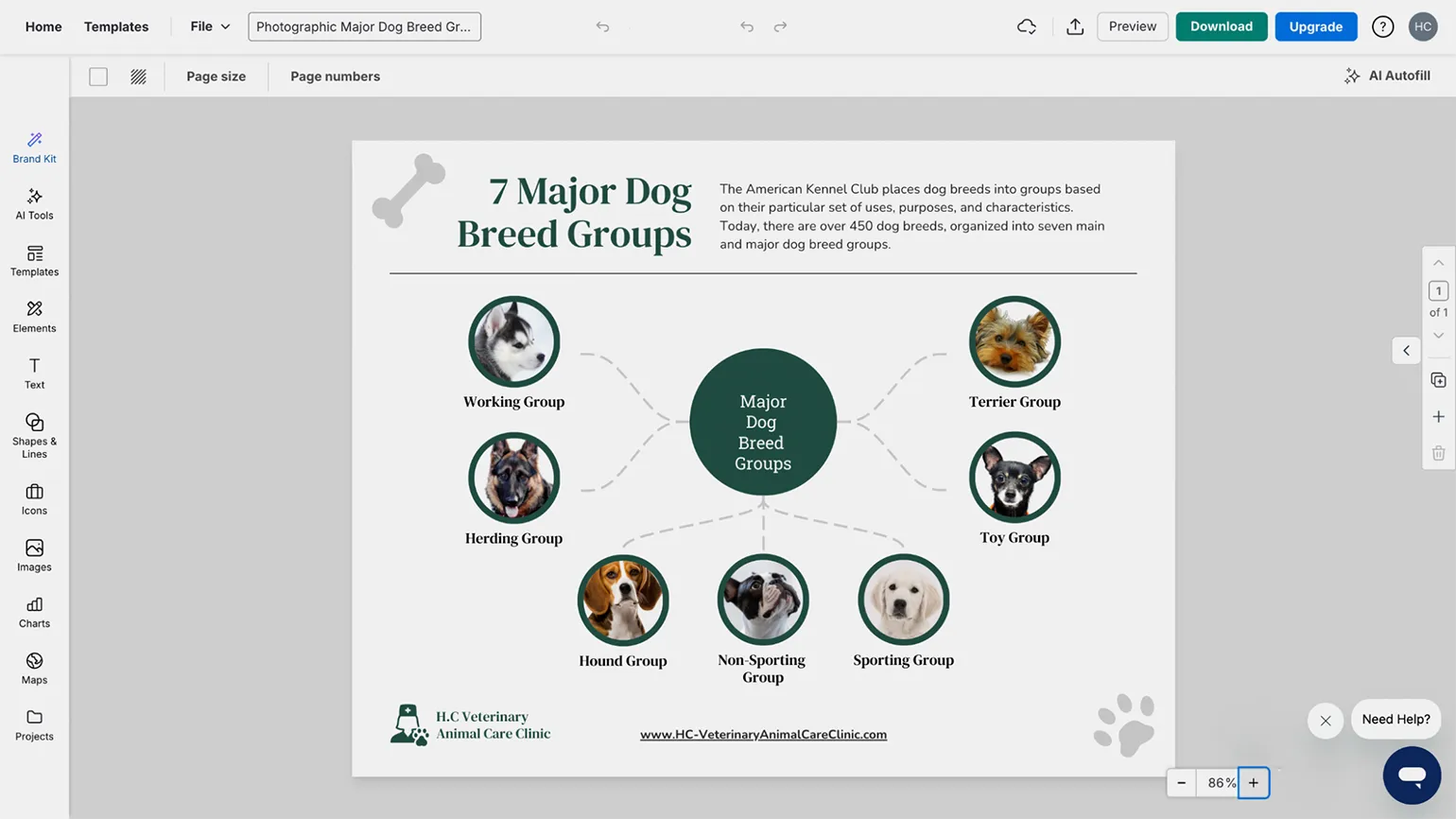
Task: Open the Templates menu in top bar
Action: 116,26
